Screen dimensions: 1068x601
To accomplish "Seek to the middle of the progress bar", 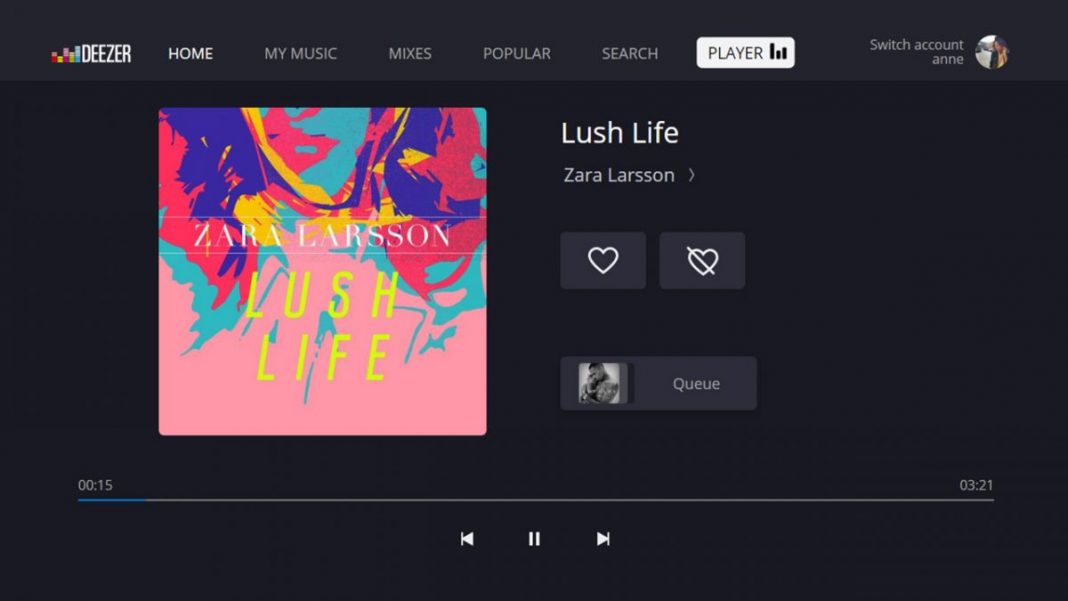I will pyautogui.click(x=535, y=499).
